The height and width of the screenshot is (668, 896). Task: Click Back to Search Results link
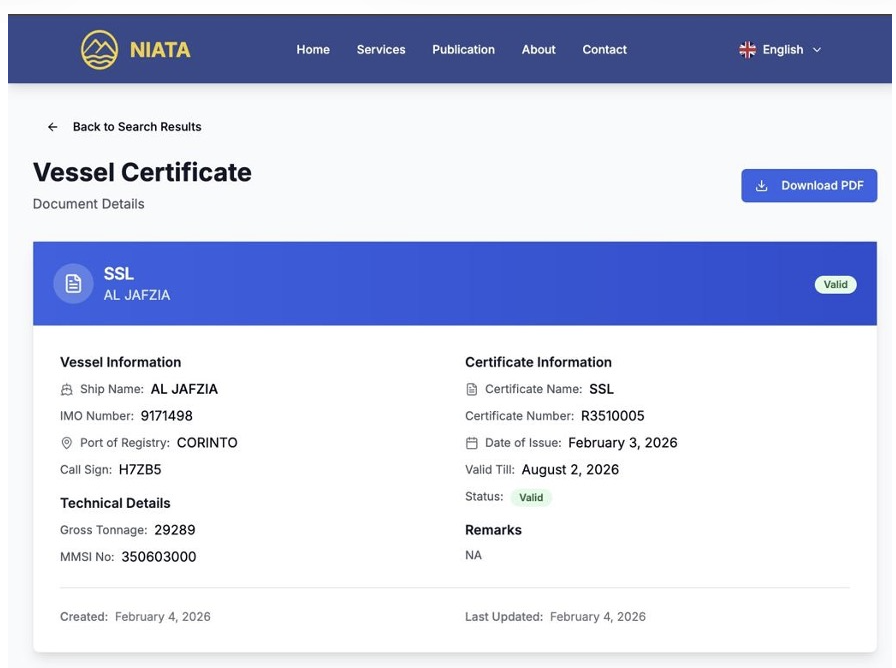point(137,127)
